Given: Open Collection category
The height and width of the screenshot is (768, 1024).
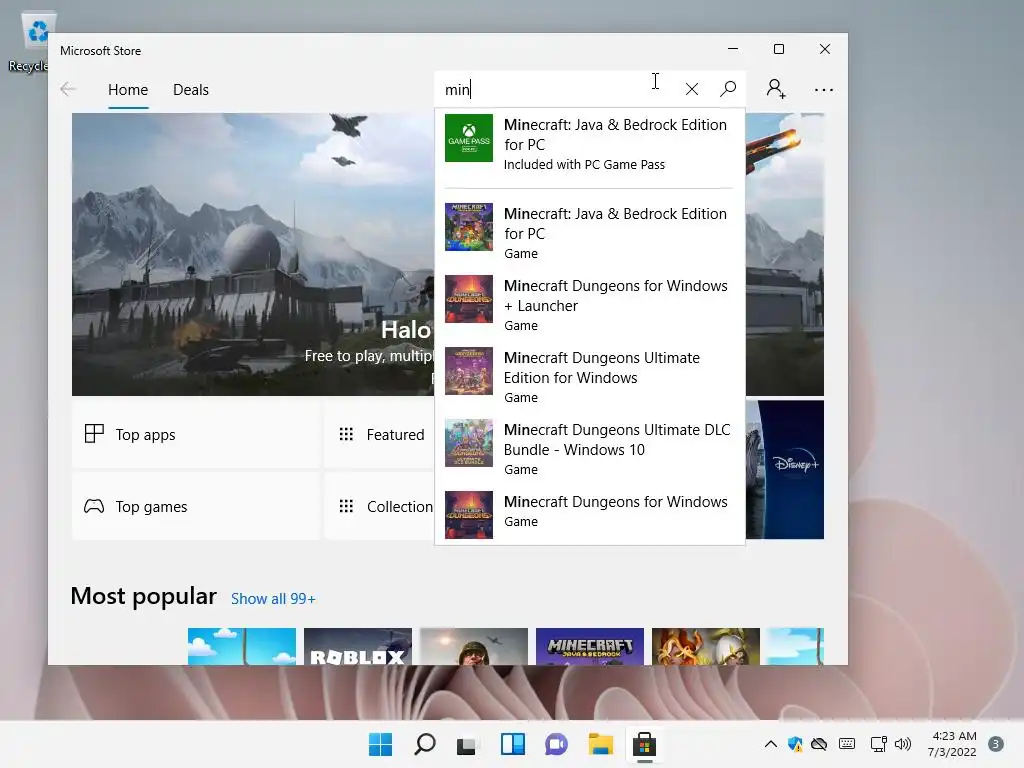Looking at the screenshot, I should pos(380,506).
